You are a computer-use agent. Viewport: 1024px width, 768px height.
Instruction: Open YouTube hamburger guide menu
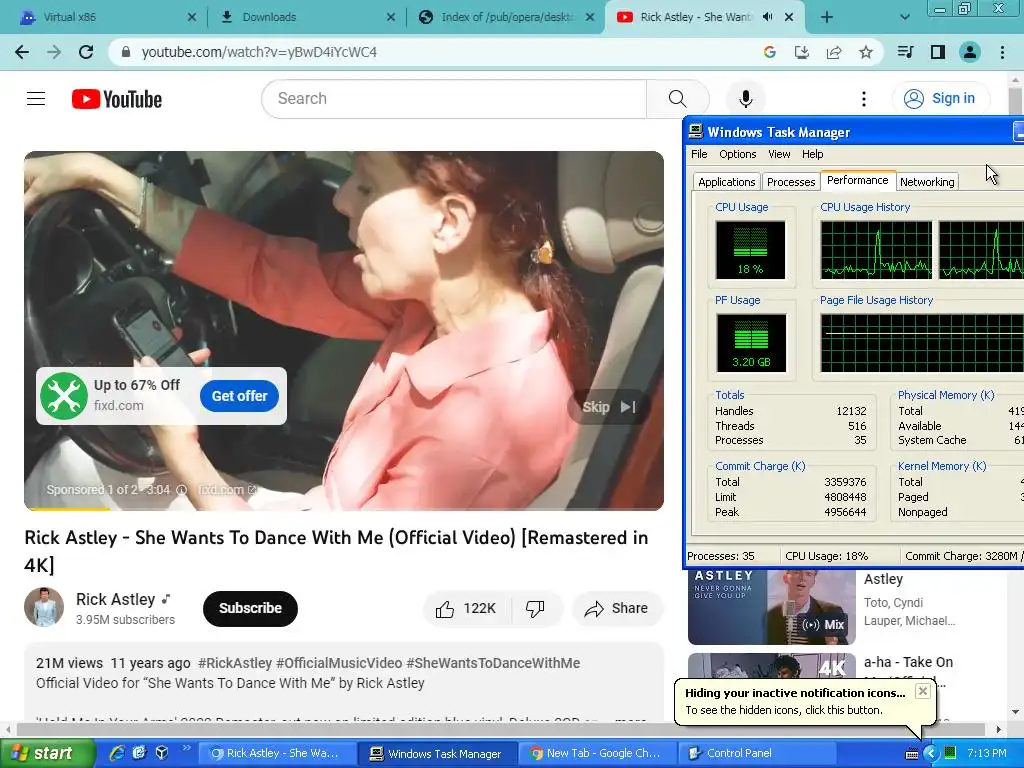tap(36, 99)
